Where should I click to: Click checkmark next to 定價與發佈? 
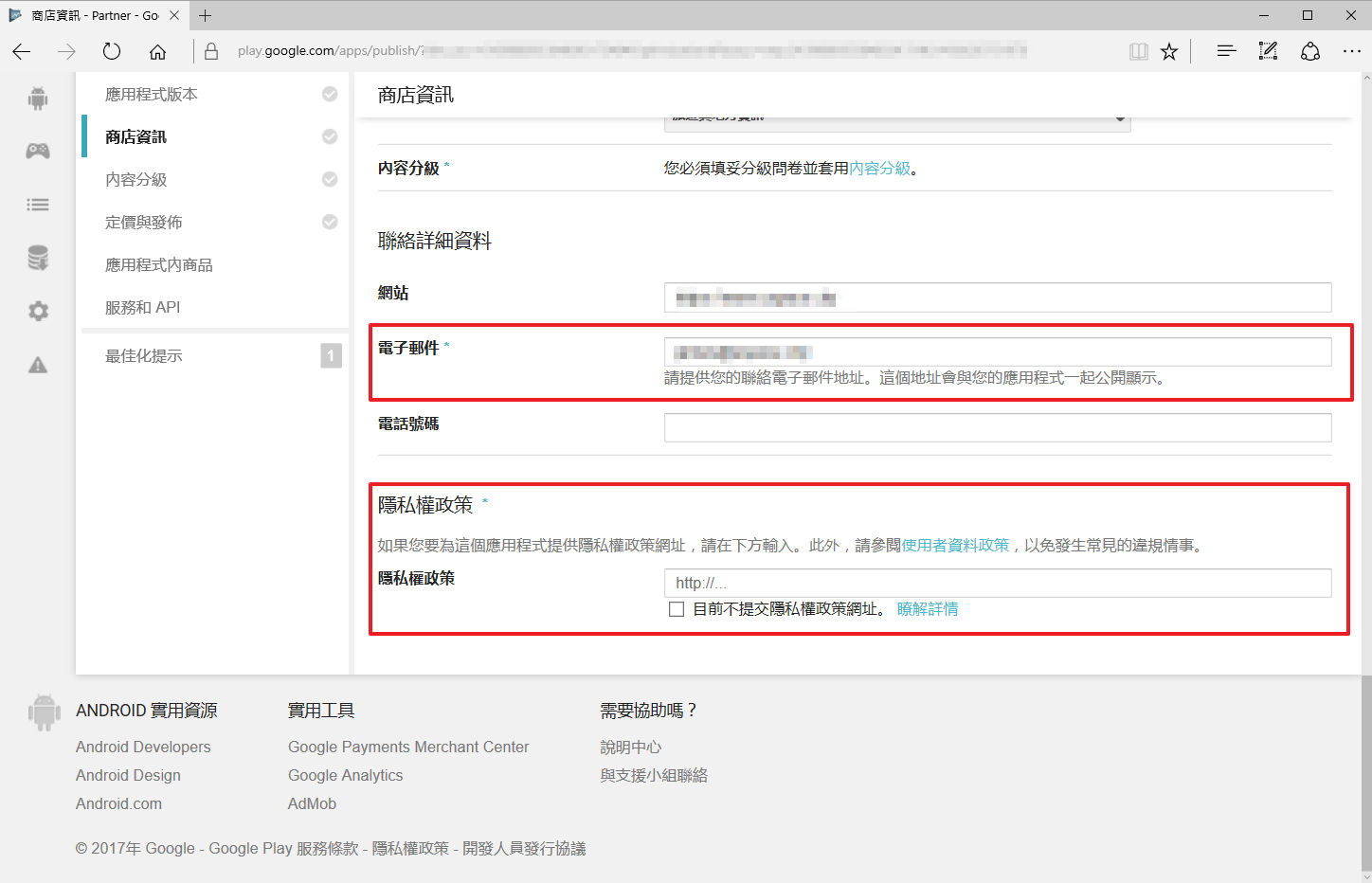coord(330,222)
